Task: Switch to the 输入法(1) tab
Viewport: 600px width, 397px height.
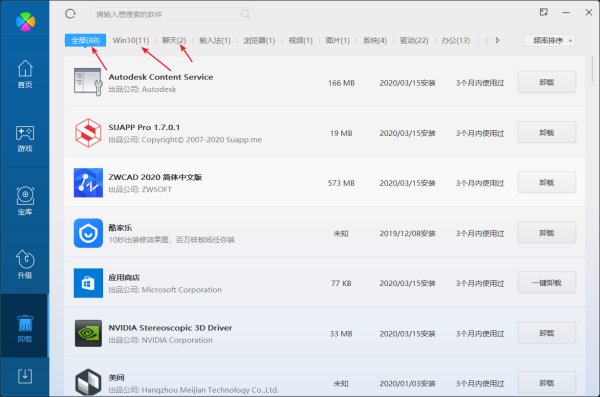Action: pyautogui.click(x=215, y=40)
